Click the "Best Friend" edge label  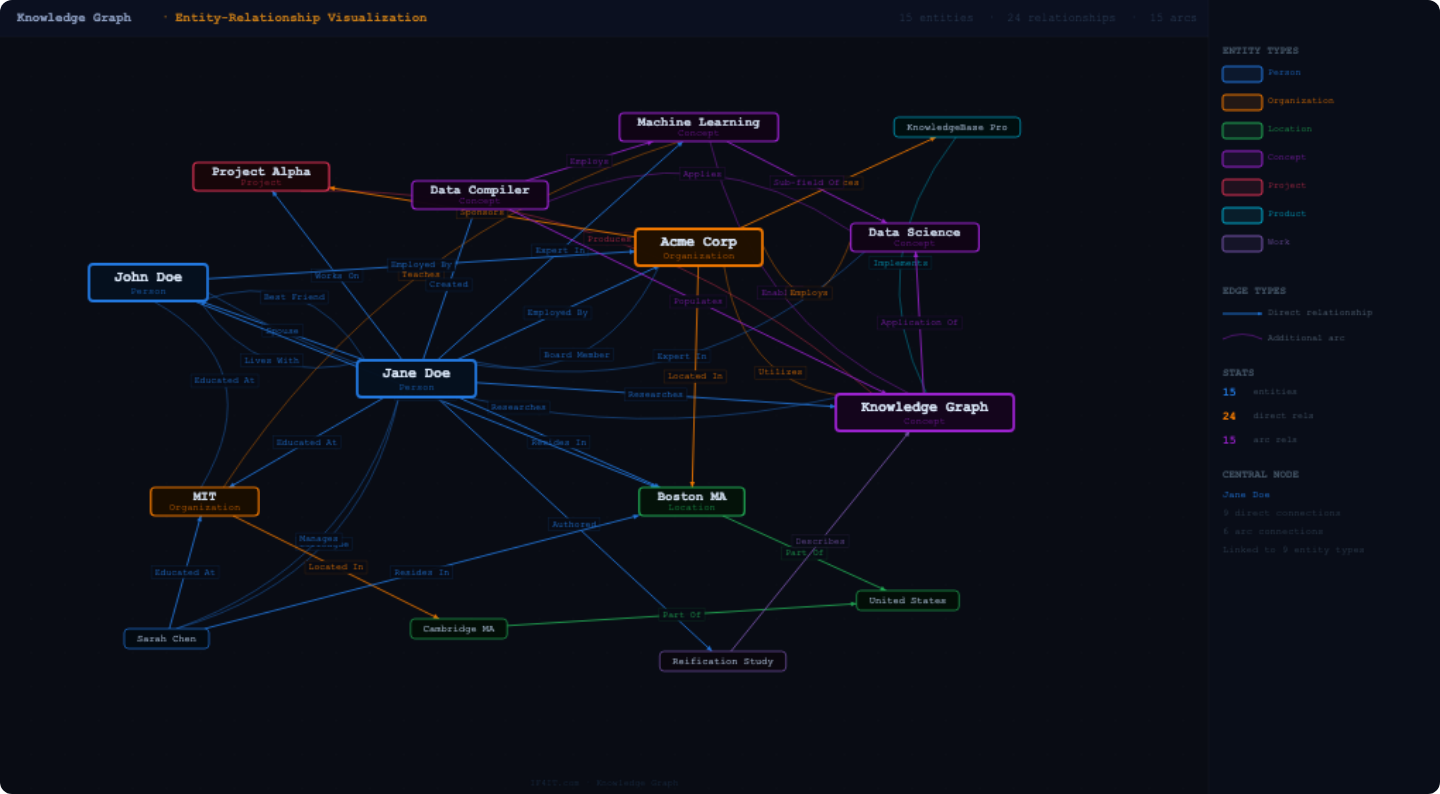tap(294, 297)
